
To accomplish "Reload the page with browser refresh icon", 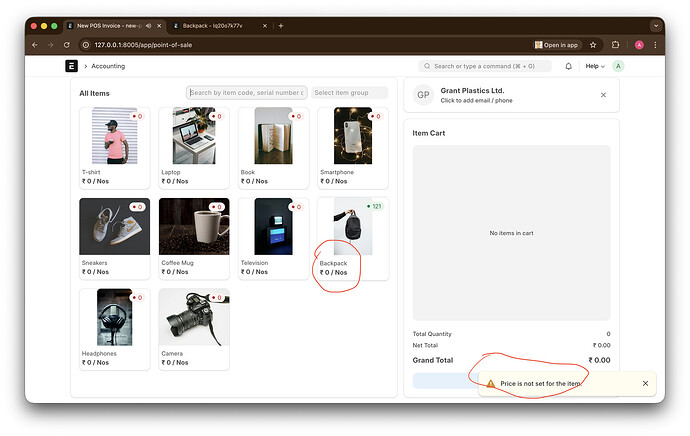I will (67, 45).
